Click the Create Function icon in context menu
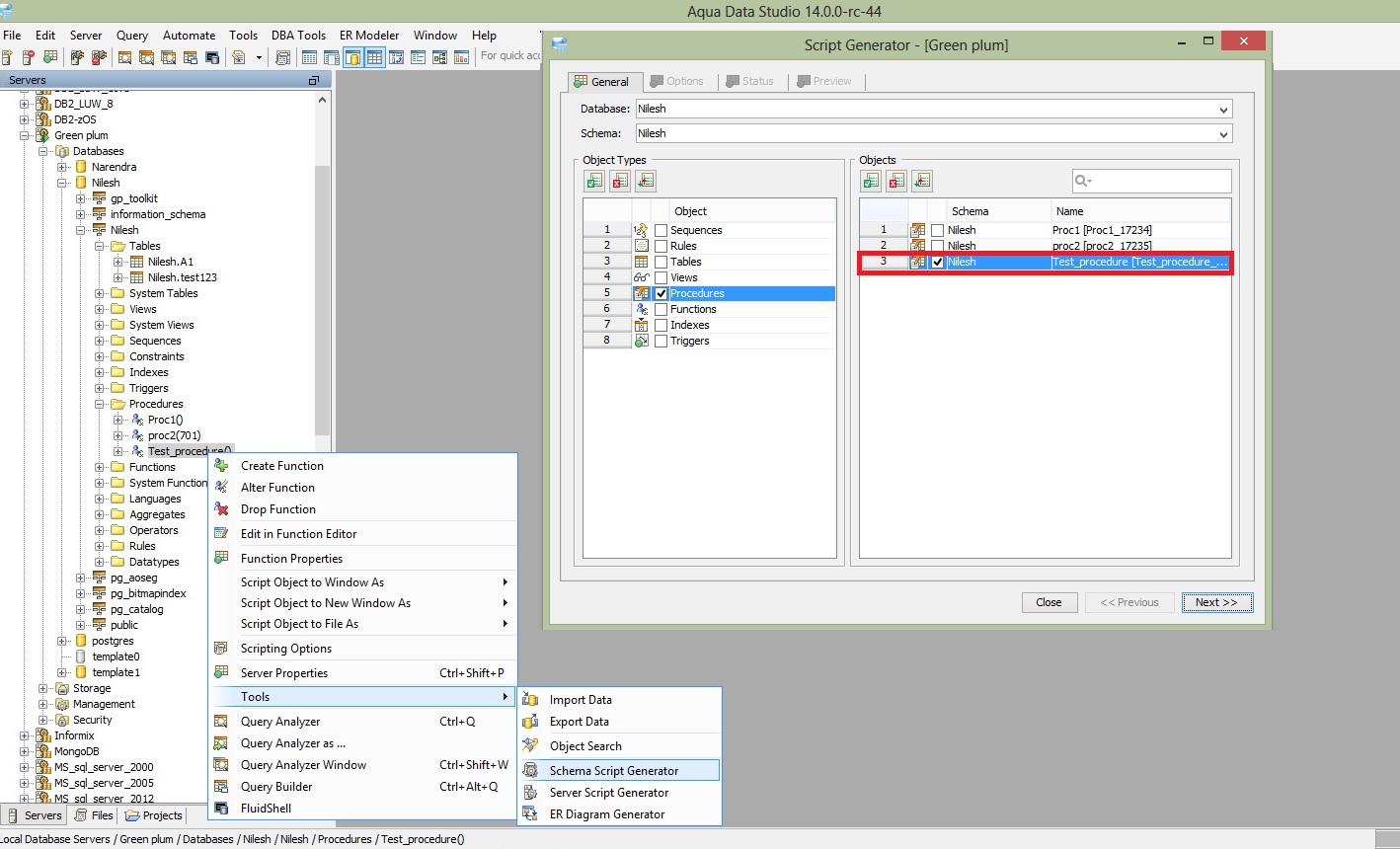1400x849 pixels. tap(221, 465)
